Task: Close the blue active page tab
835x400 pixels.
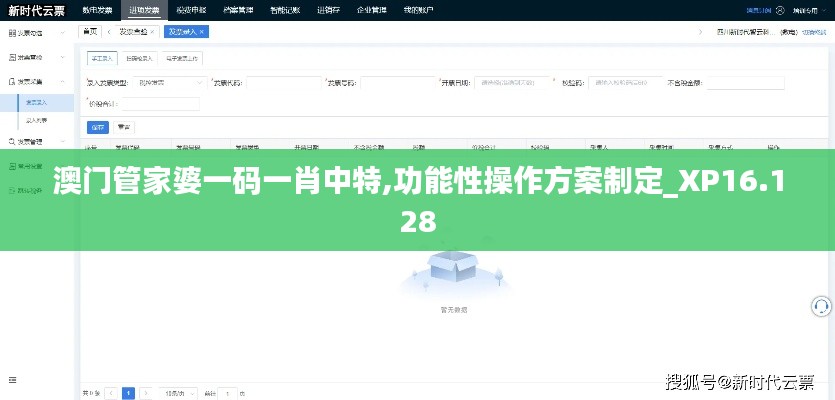Action: pyautogui.click(x=202, y=32)
